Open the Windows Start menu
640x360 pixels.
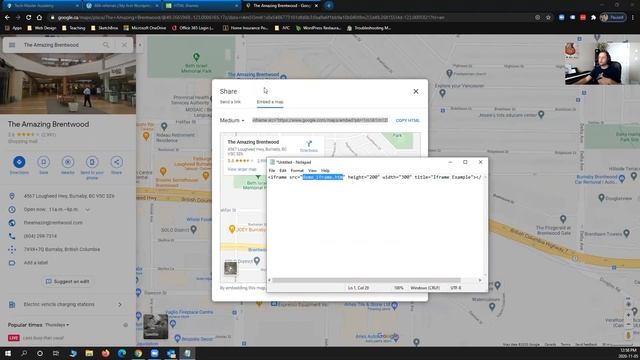click(x=8, y=353)
